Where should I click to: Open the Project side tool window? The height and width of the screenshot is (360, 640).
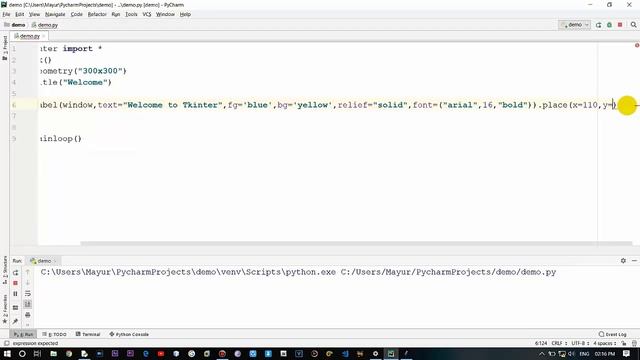pos(5,48)
